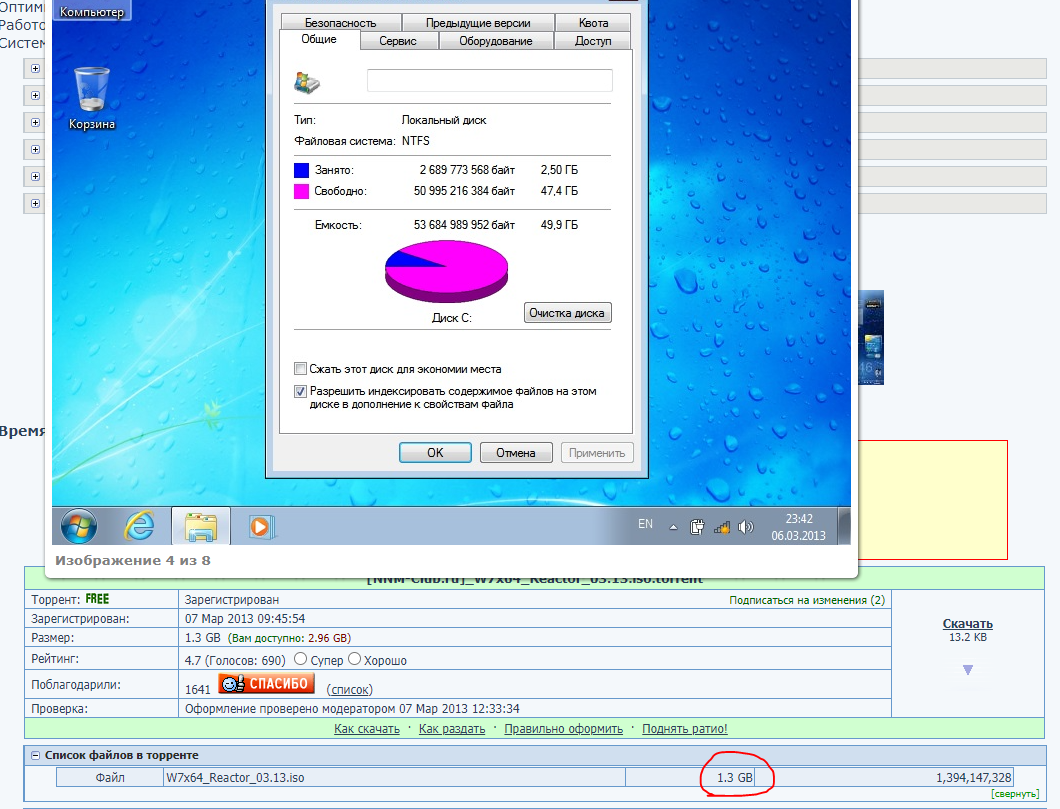
Task: Open the volume speaker tray icon
Action: pyautogui.click(x=746, y=526)
